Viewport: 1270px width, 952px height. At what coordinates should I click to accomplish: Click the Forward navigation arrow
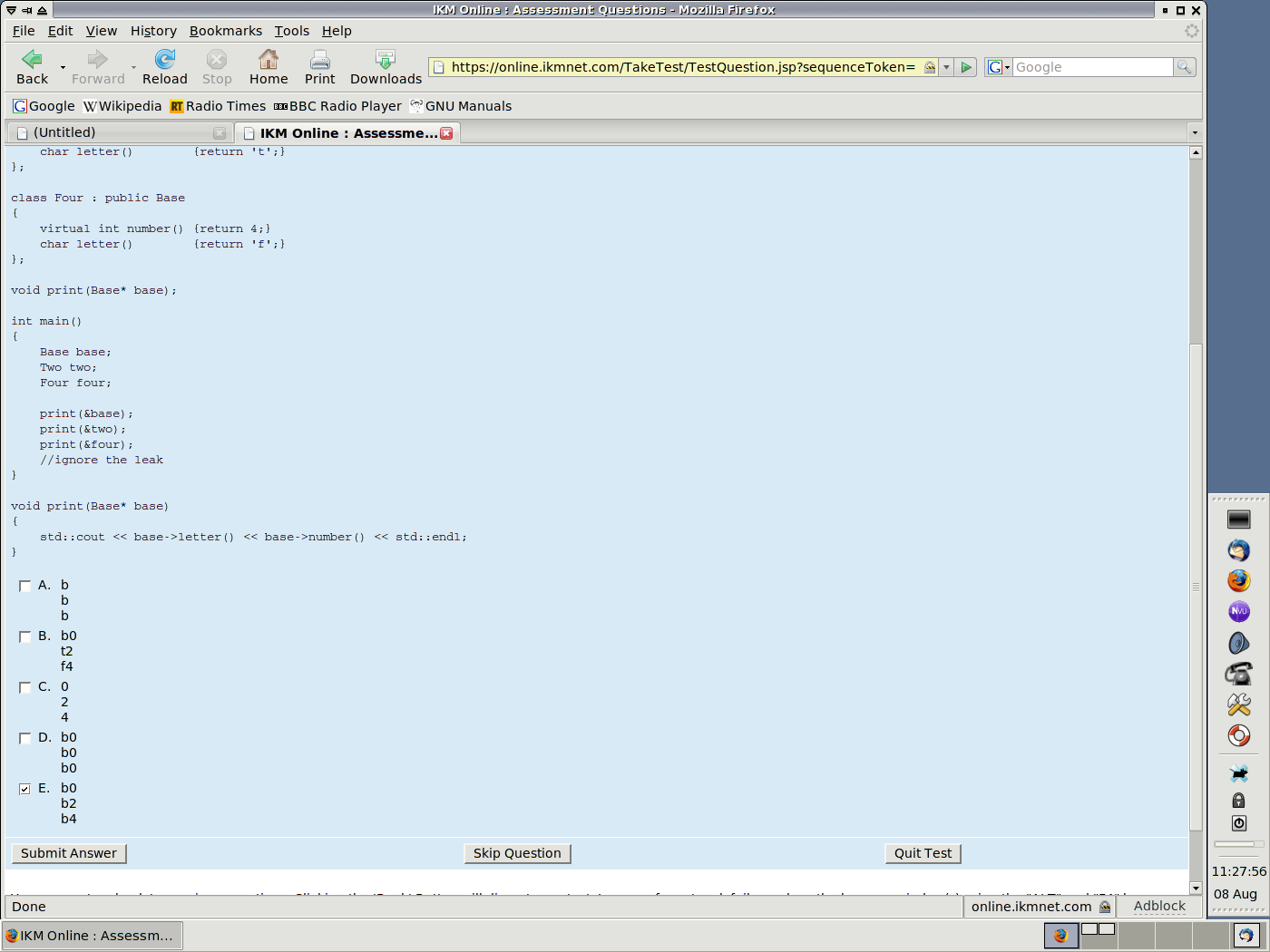pos(97,60)
